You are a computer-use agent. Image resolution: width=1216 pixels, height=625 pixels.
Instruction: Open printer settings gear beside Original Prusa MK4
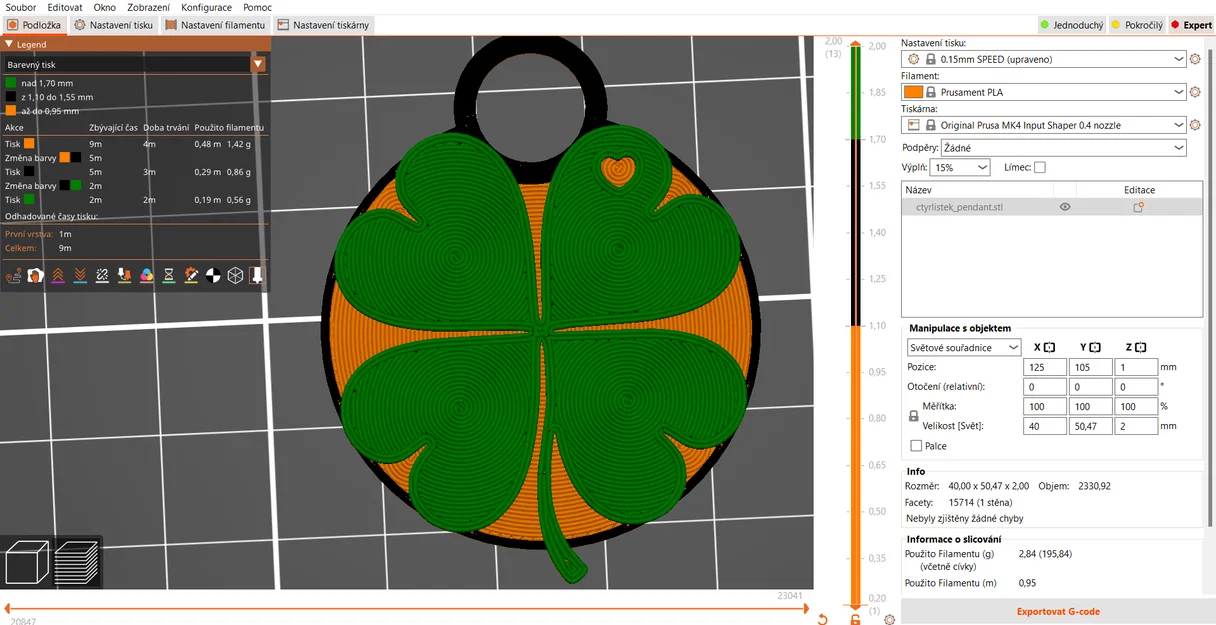(x=1195, y=125)
